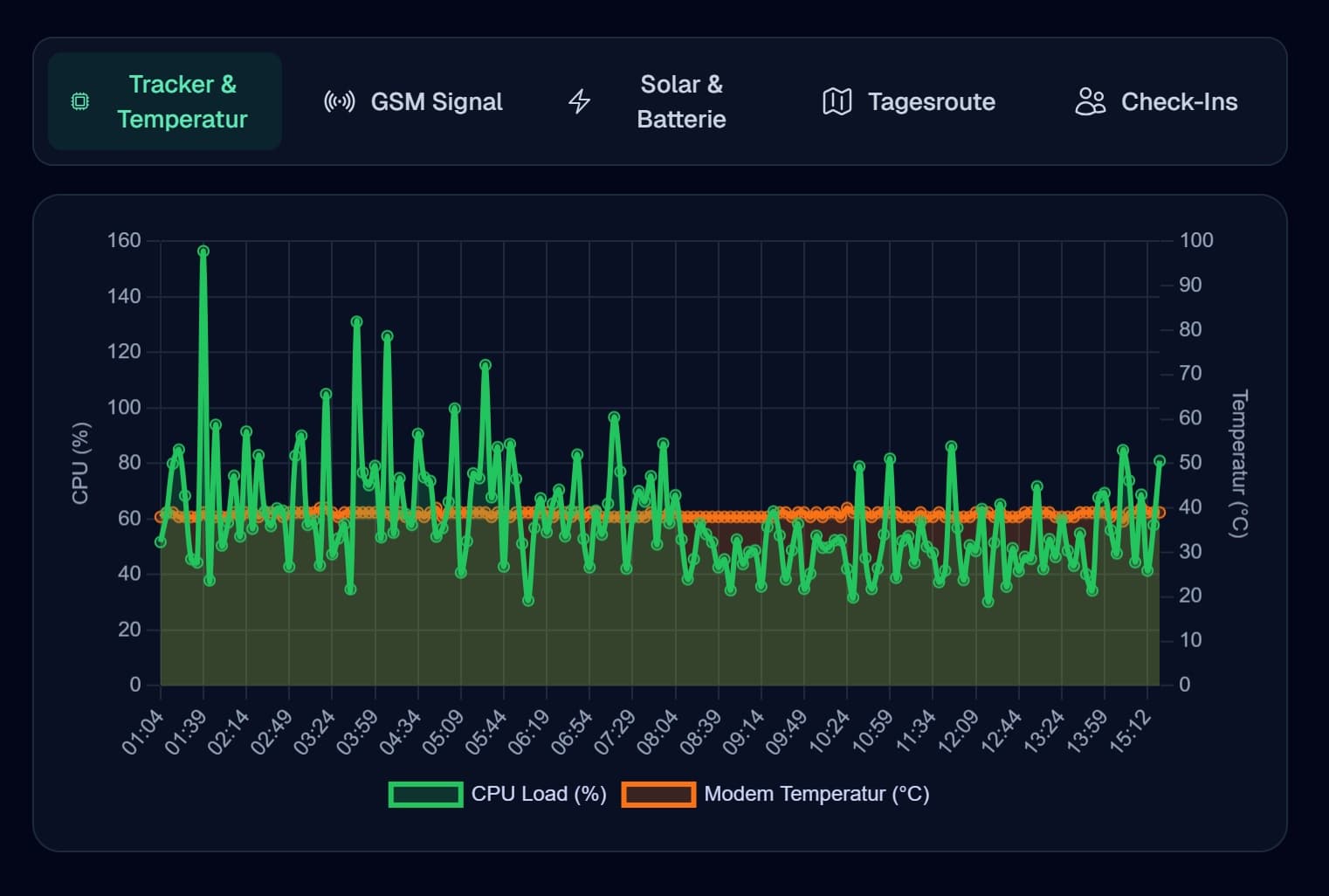
Task: Click the map icon next to Tagesroute
Action: 837,101
